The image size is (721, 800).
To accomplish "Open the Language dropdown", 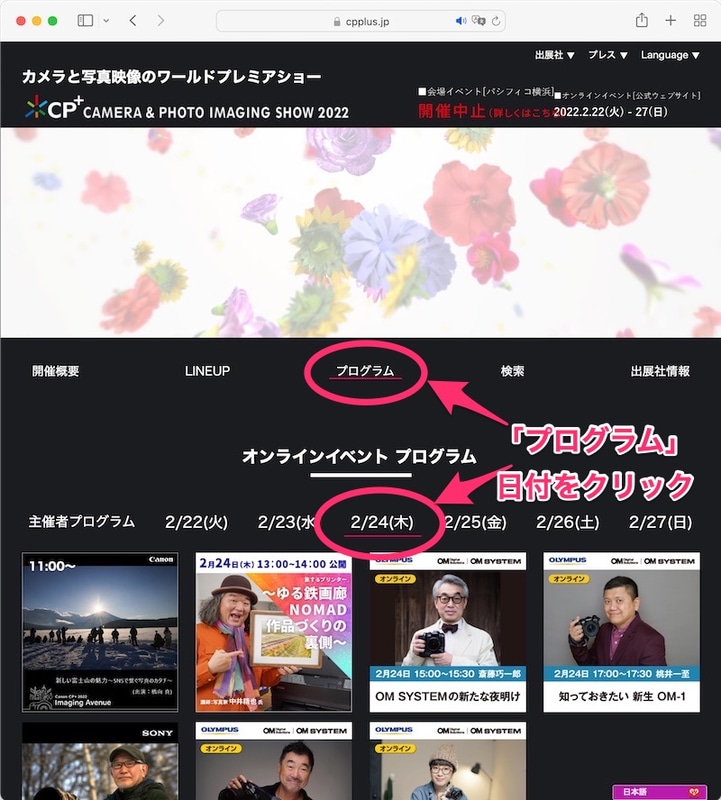I will click(670, 55).
